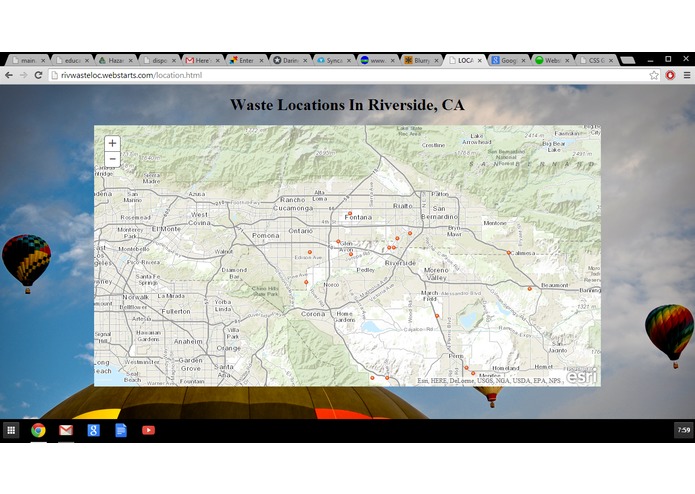Click the Riverside label on the map

pos(400,263)
